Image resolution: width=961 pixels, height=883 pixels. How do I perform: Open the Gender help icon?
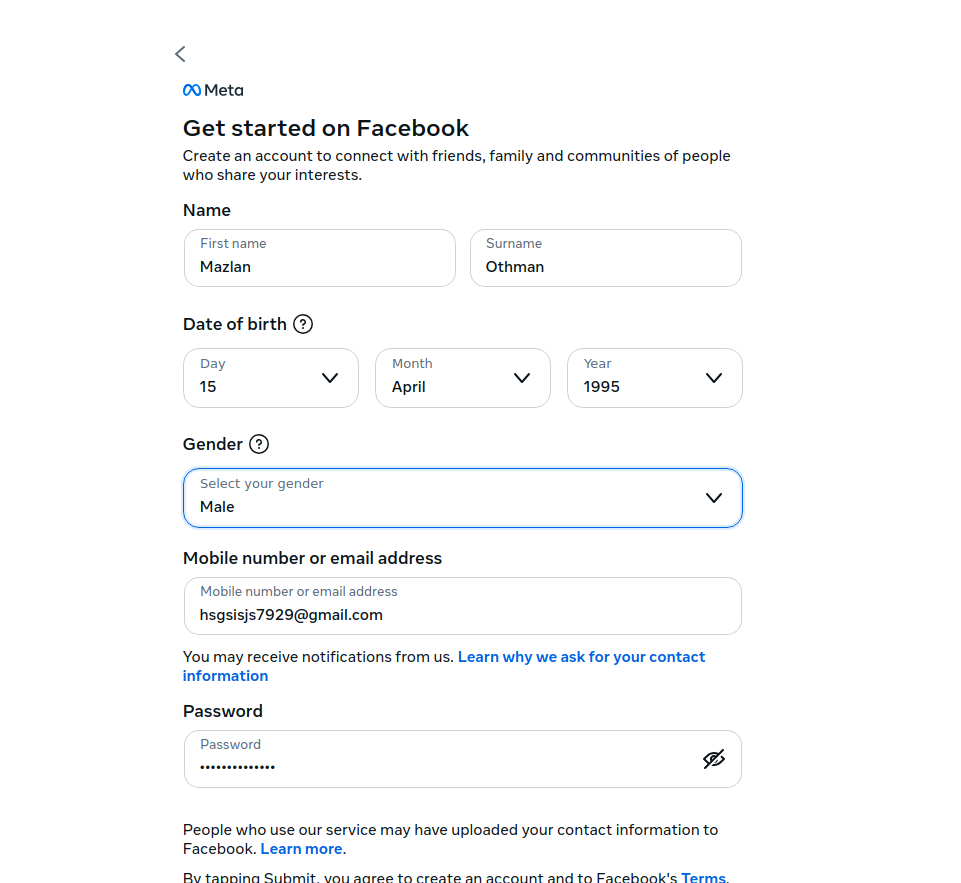click(x=258, y=444)
